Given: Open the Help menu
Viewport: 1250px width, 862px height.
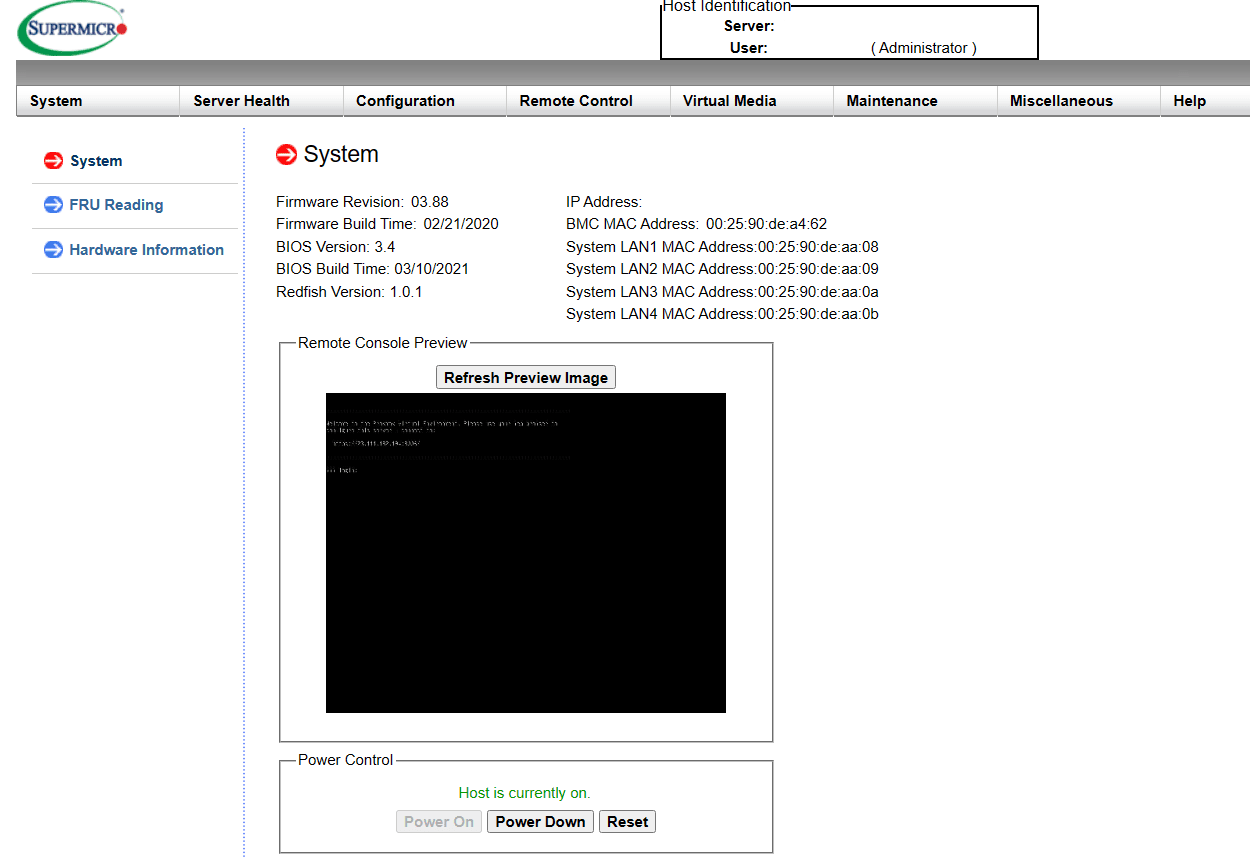Looking at the screenshot, I should point(1205,101).
